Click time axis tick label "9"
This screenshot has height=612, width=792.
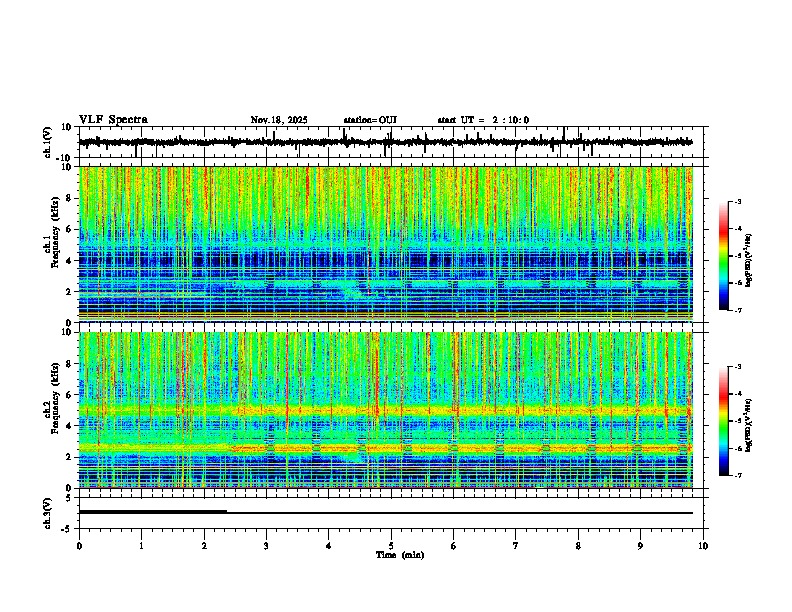[640, 546]
